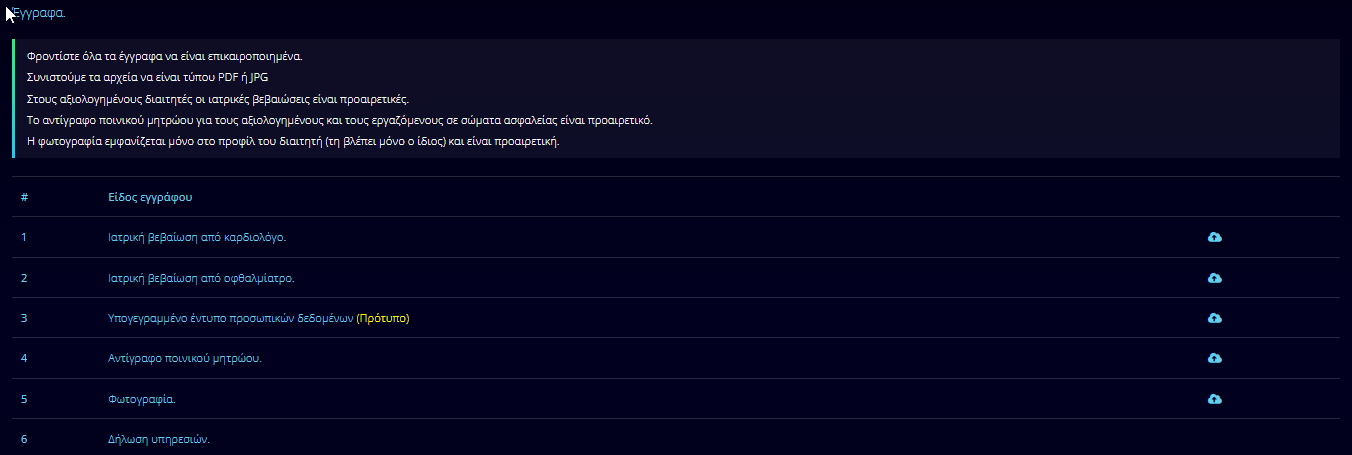
Task: Upload the ophthalmologist certificate (οφθαλμίατρο) via cloud icon
Action: pos(1215,277)
